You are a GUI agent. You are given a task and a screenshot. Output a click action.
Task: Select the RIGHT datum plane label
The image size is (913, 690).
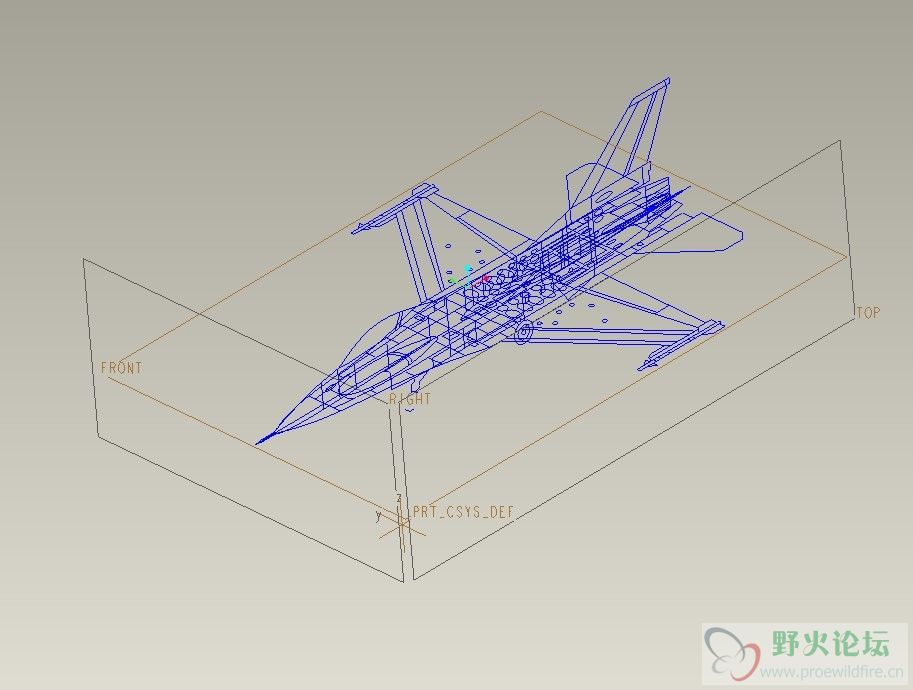point(410,399)
